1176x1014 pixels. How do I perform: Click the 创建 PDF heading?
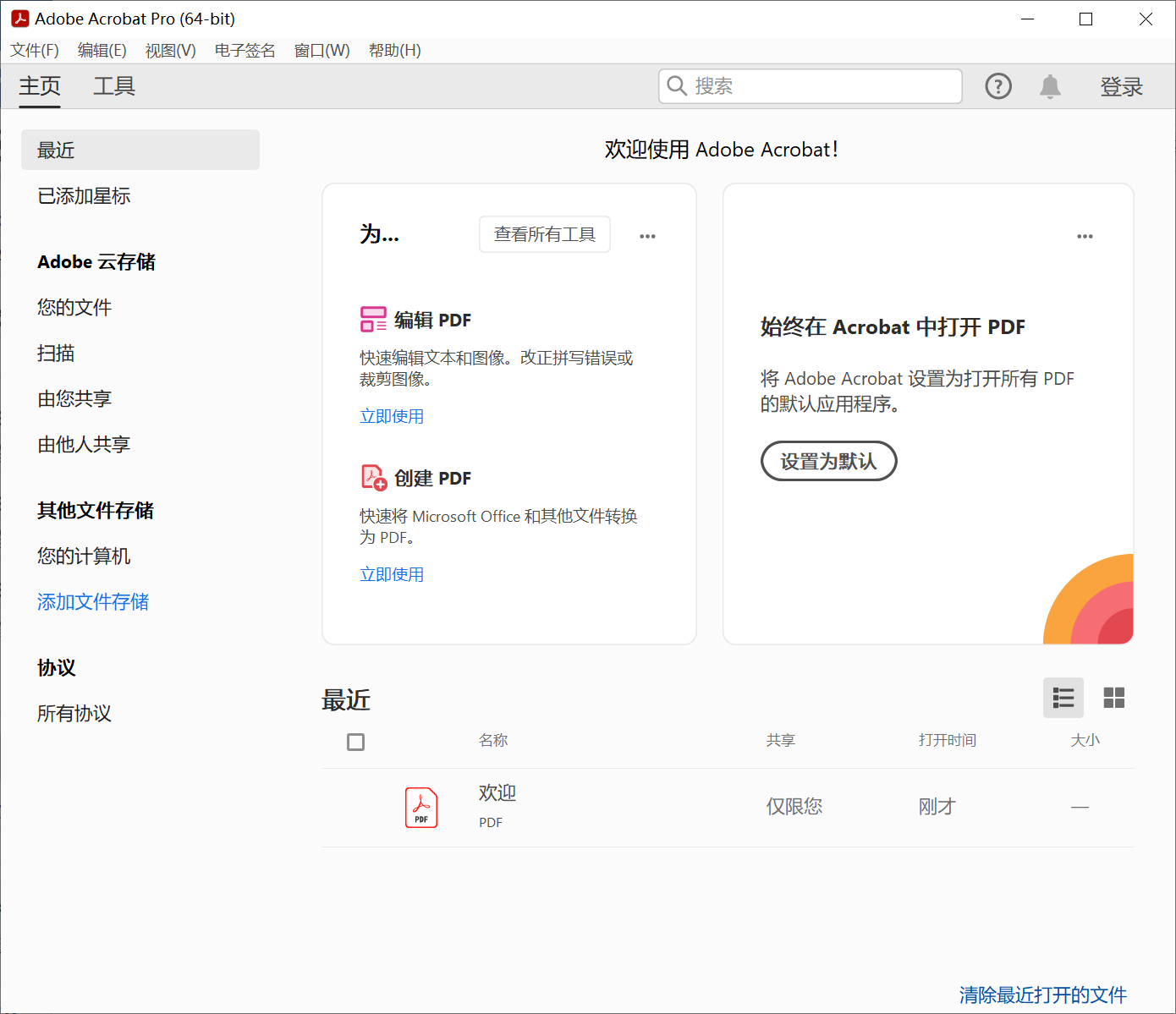tap(432, 479)
